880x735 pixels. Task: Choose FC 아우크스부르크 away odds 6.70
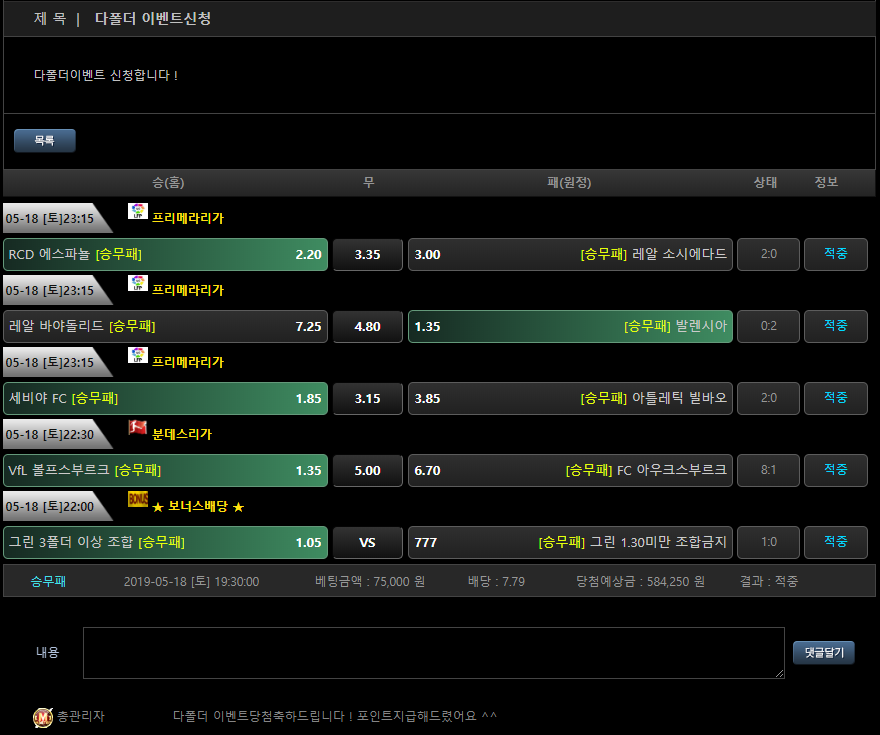pyautogui.click(x=570, y=471)
